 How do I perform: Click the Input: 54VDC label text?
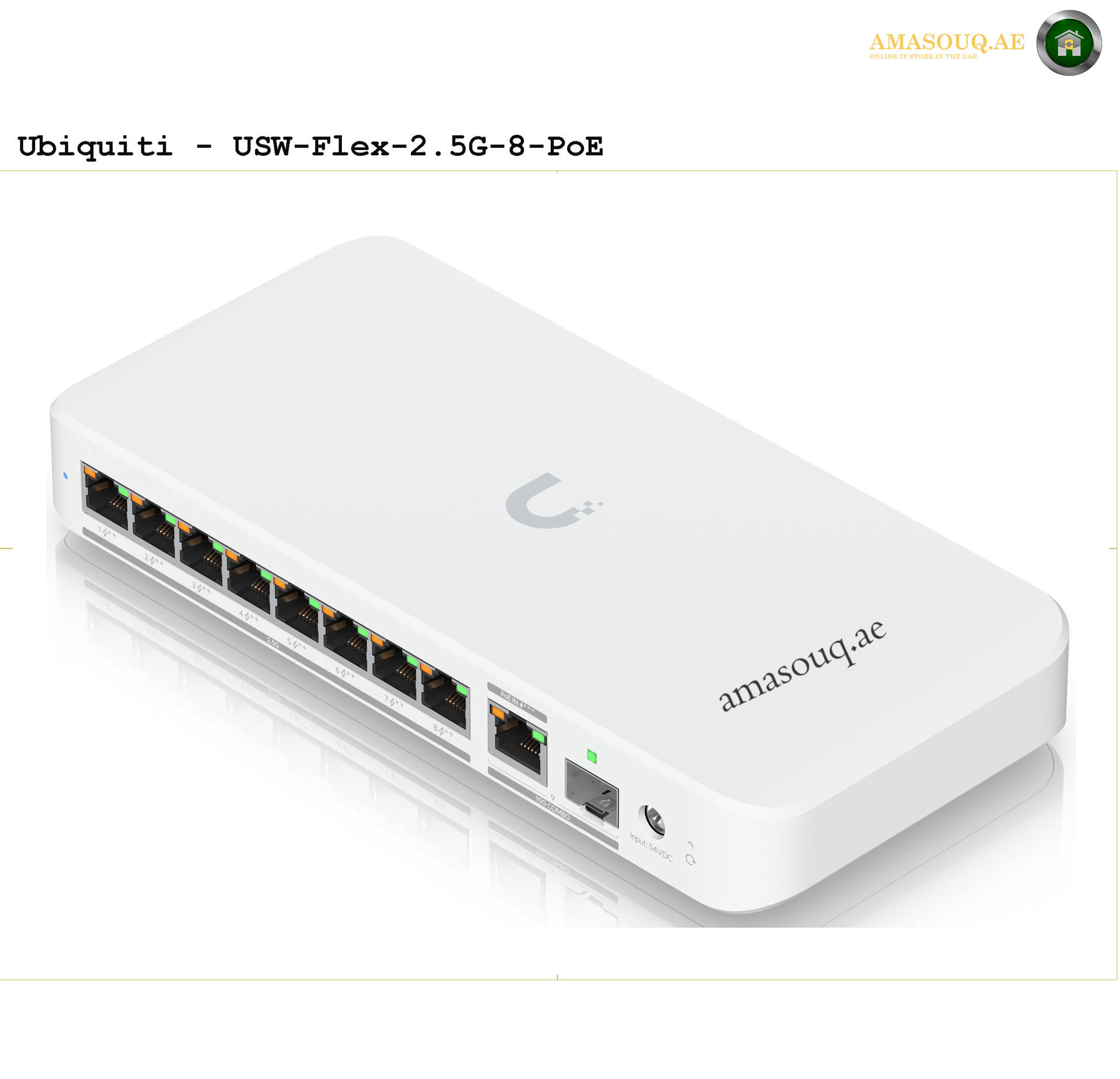click(651, 846)
